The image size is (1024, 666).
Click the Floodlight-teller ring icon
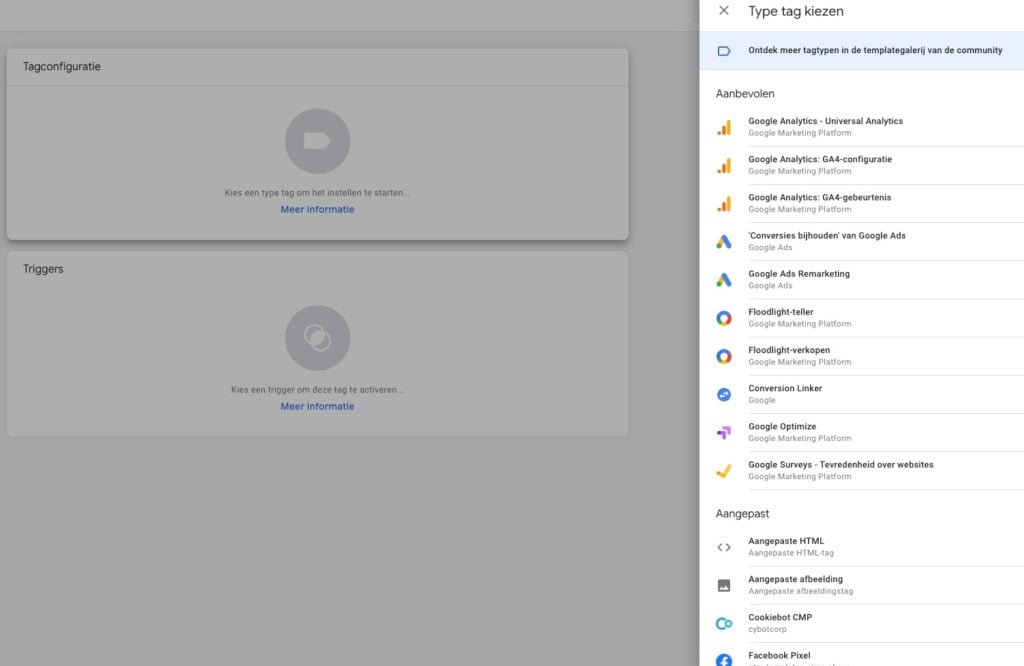pyautogui.click(x=724, y=318)
